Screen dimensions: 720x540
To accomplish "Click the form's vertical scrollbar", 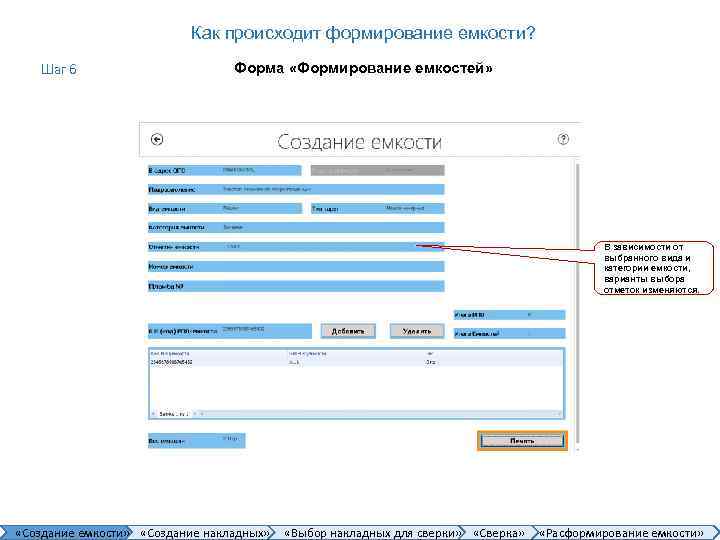I will 577,305.
